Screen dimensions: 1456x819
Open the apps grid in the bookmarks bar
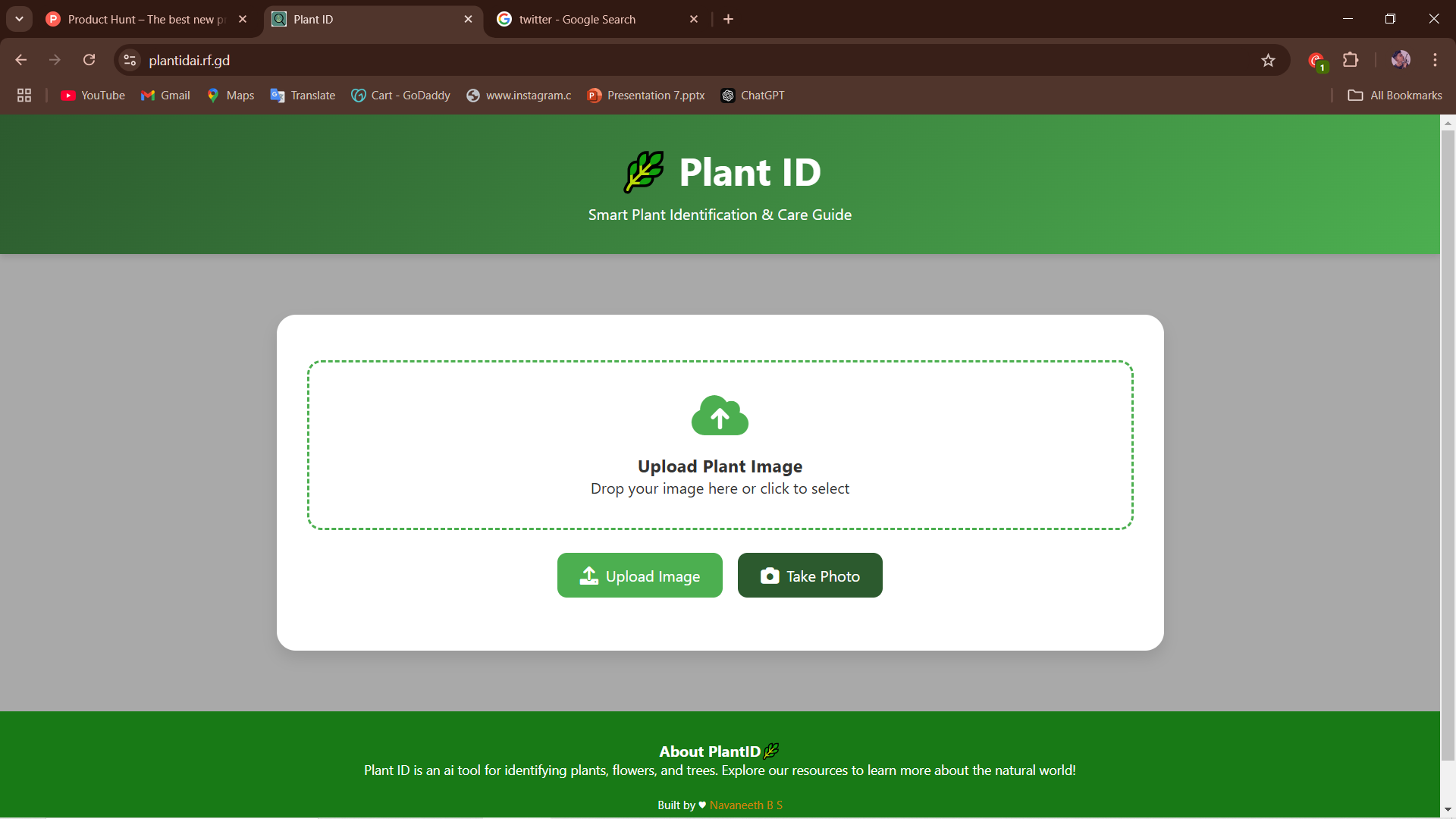pyautogui.click(x=24, y=96)
